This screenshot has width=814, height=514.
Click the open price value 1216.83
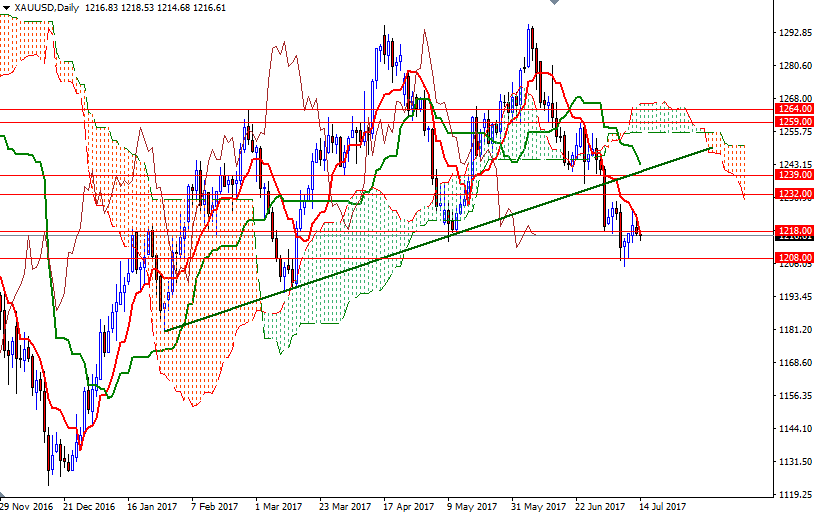(101, 8)
